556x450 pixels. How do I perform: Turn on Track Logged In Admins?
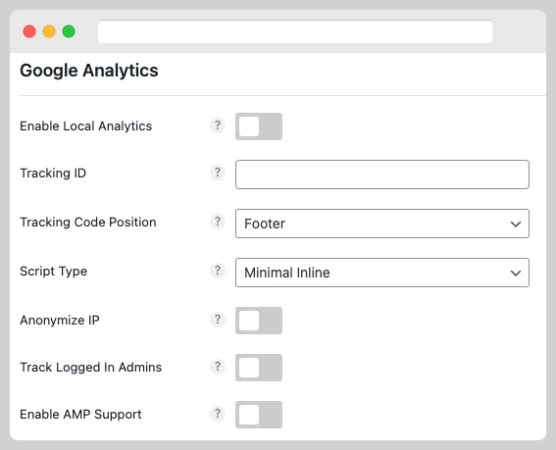pos(259,368)
